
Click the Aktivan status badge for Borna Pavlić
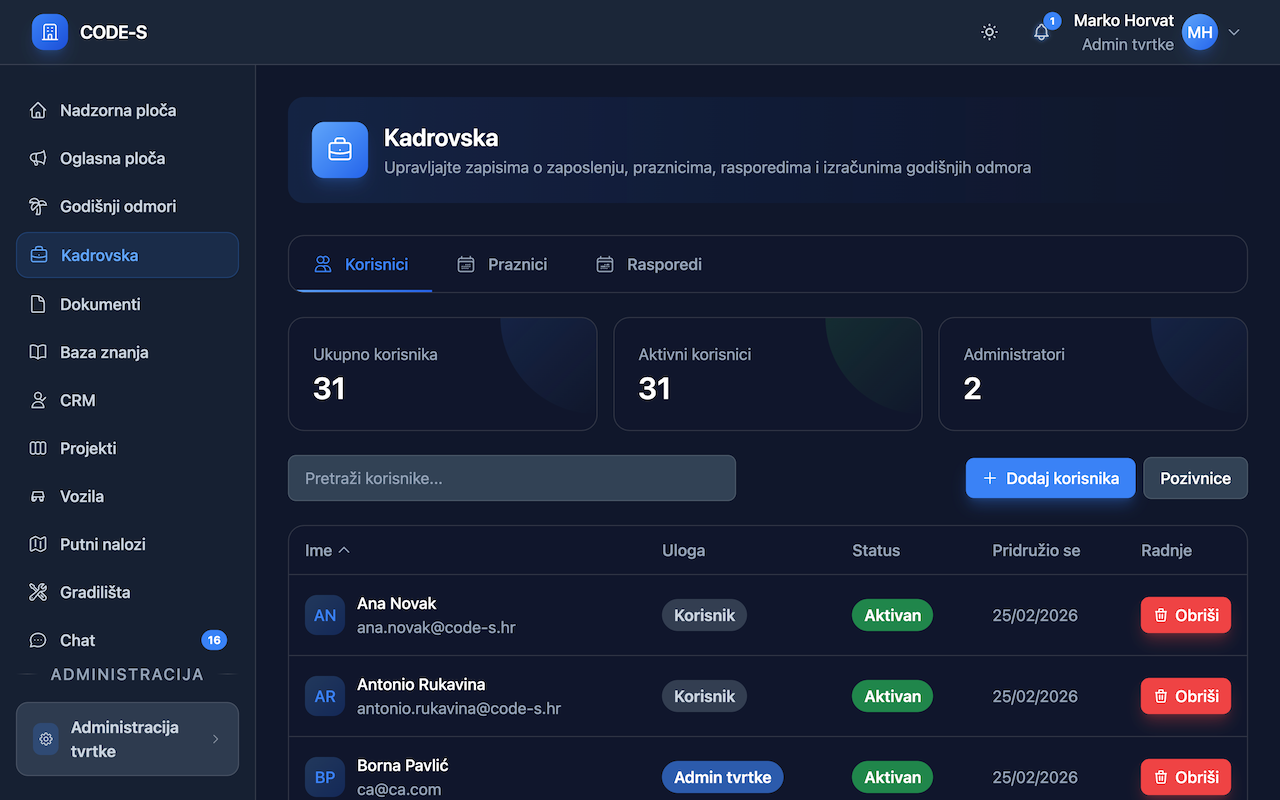(x=892, y=777)
